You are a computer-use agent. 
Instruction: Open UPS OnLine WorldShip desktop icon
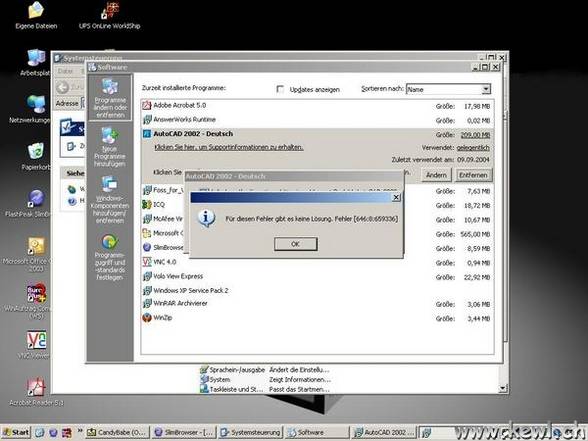click(x=110, y=16)
